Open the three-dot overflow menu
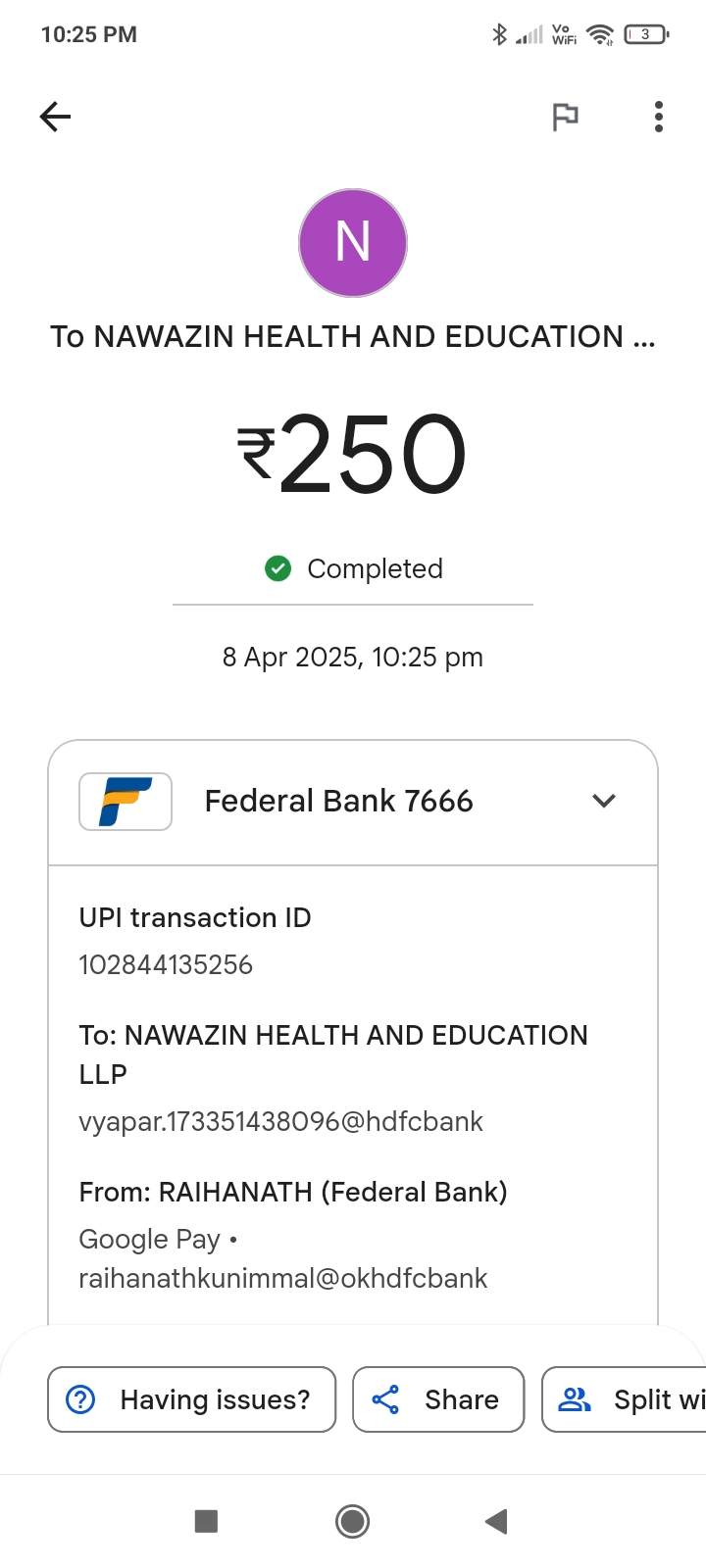This screenshot has height=1568, width=706. pyautogui.click(x=659, y=118)
